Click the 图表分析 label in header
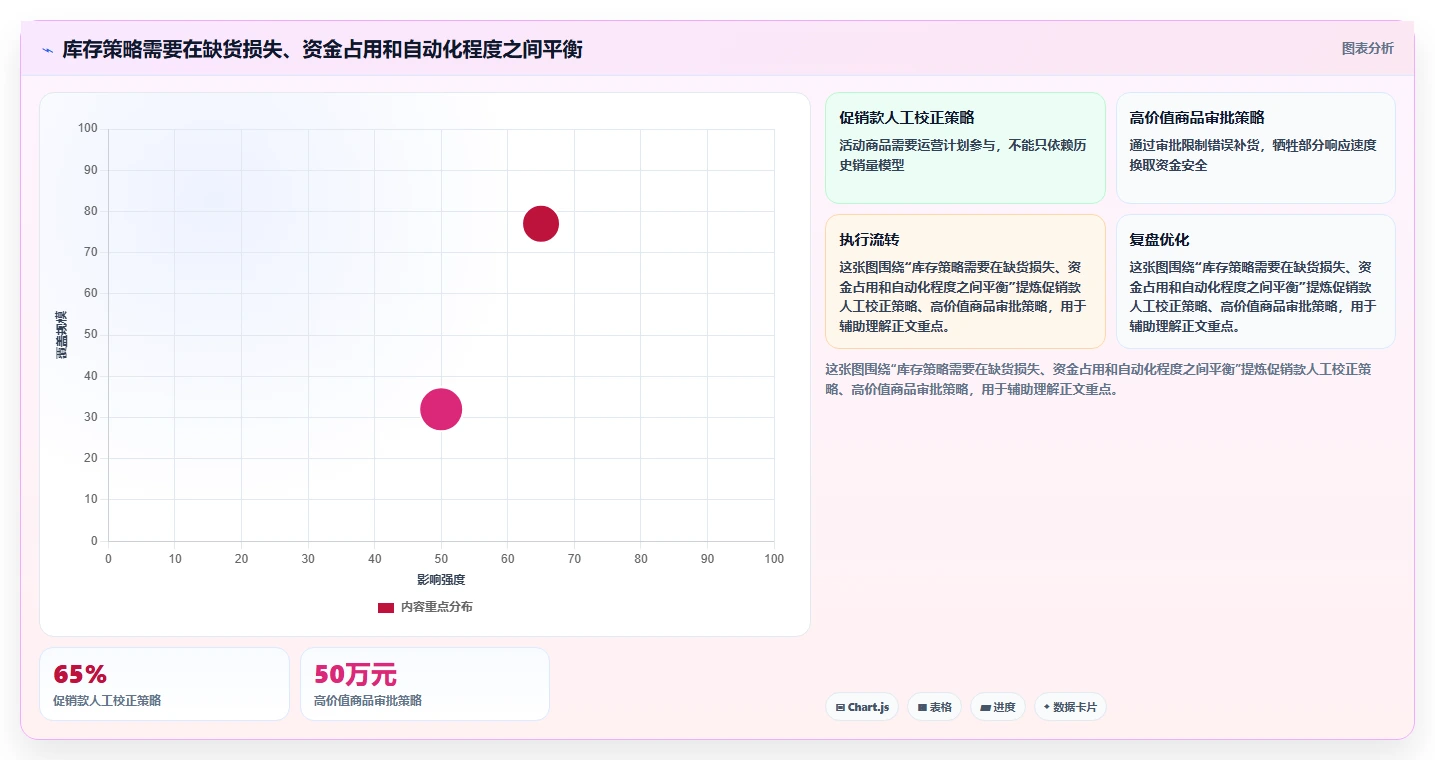This screenshot has height=760, width=1435. pos(1367,48)
